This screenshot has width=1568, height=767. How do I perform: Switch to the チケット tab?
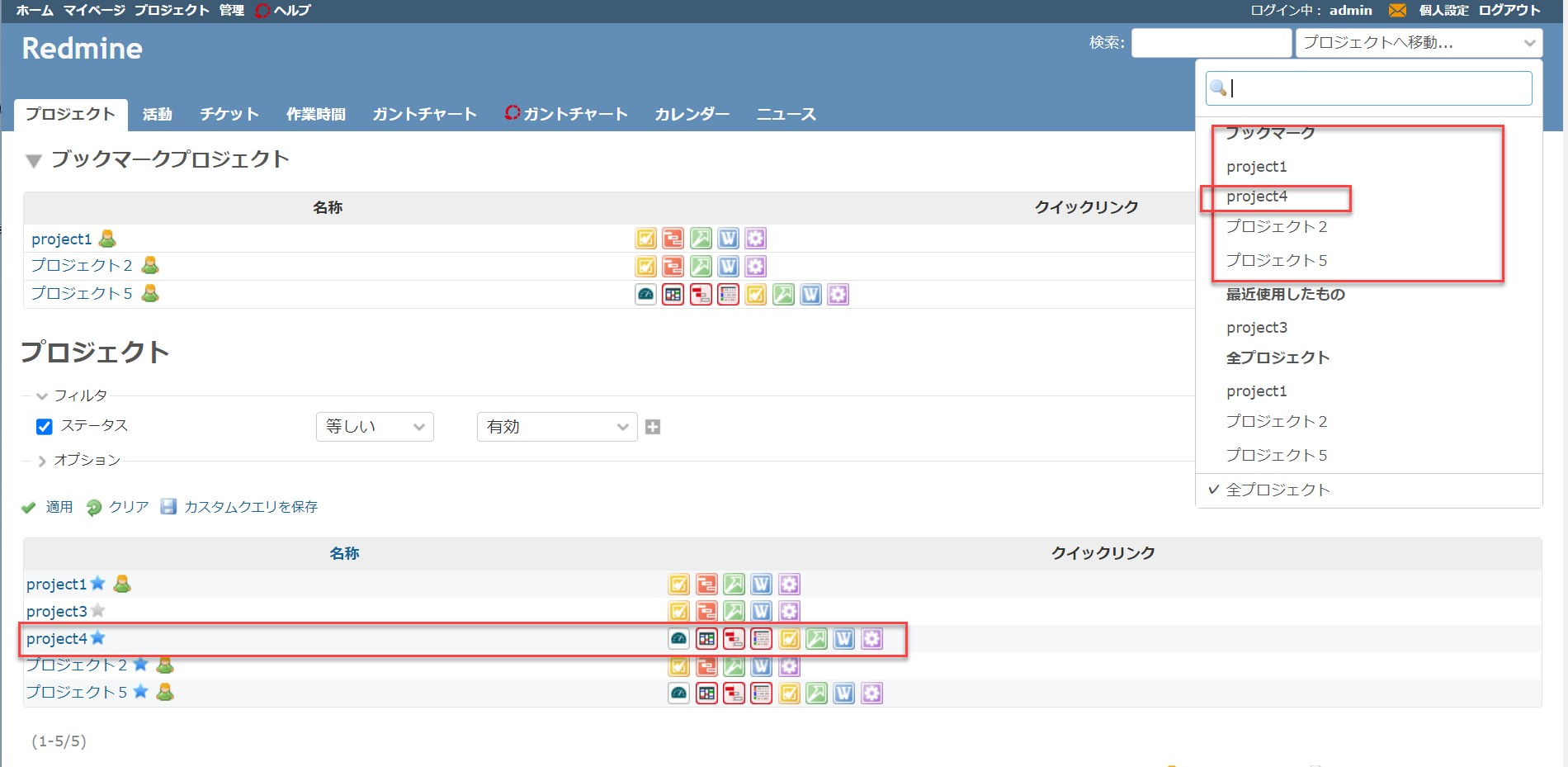[229, 115]
